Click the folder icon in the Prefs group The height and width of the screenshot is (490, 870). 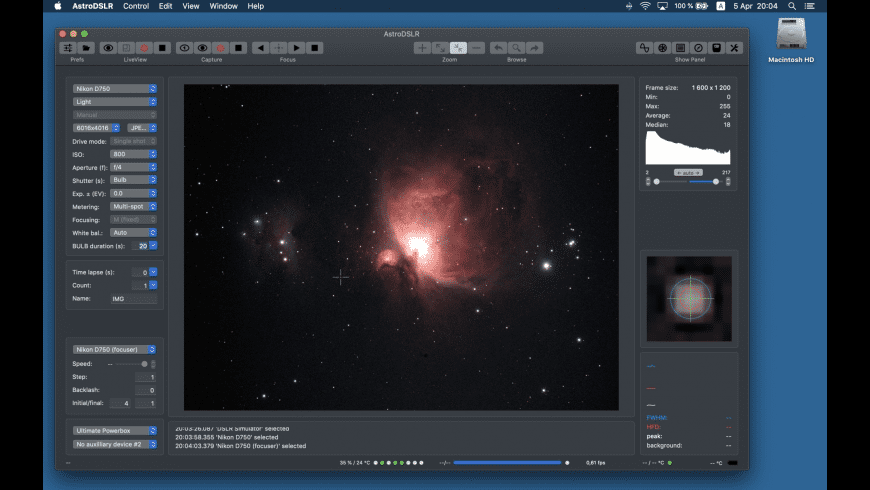pos(86,47)
